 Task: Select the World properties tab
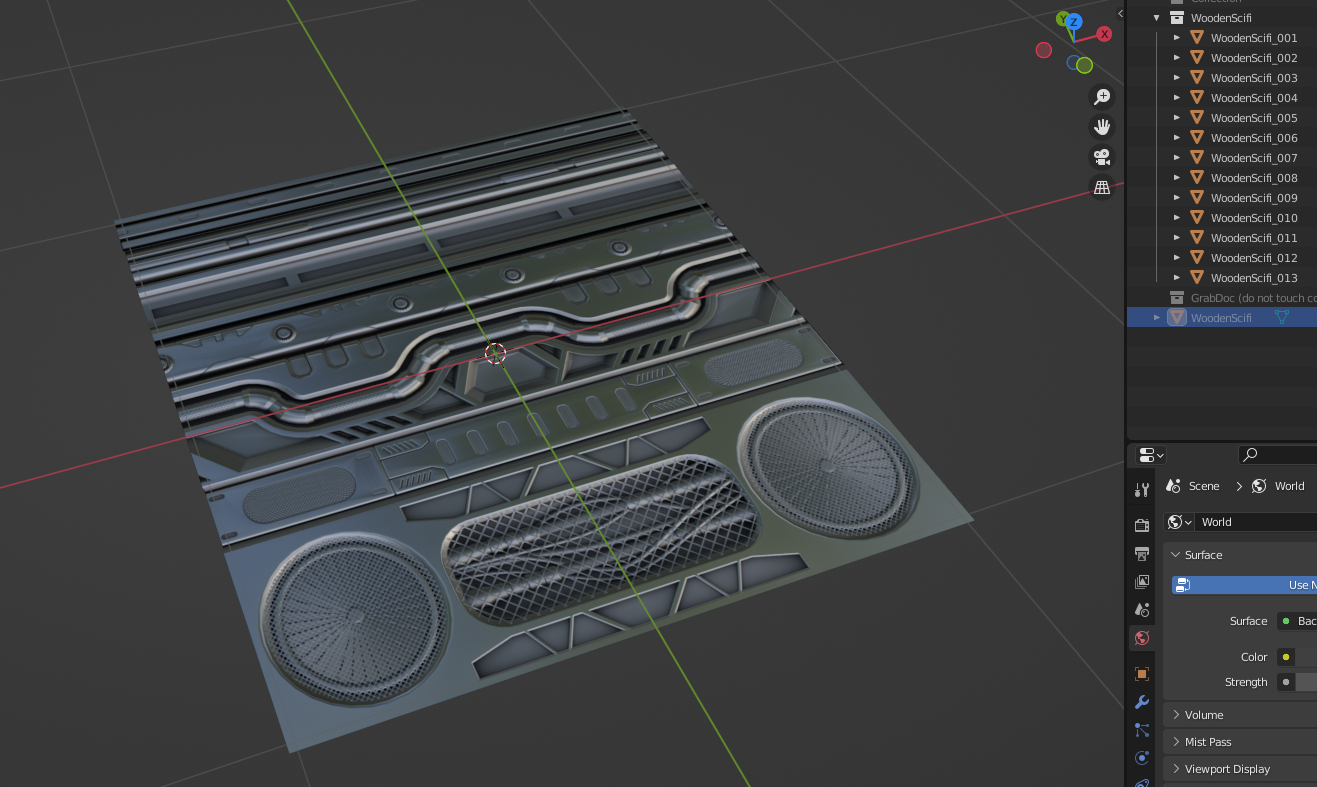(x=1142, y=638)
